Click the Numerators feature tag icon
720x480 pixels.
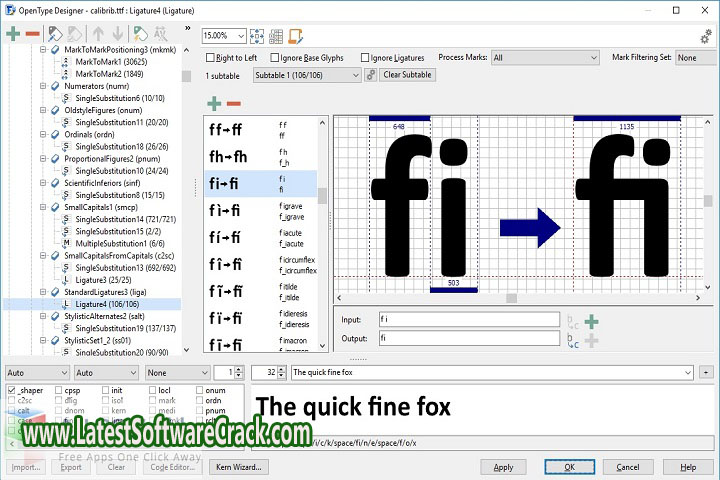click(x=56, y=86)
